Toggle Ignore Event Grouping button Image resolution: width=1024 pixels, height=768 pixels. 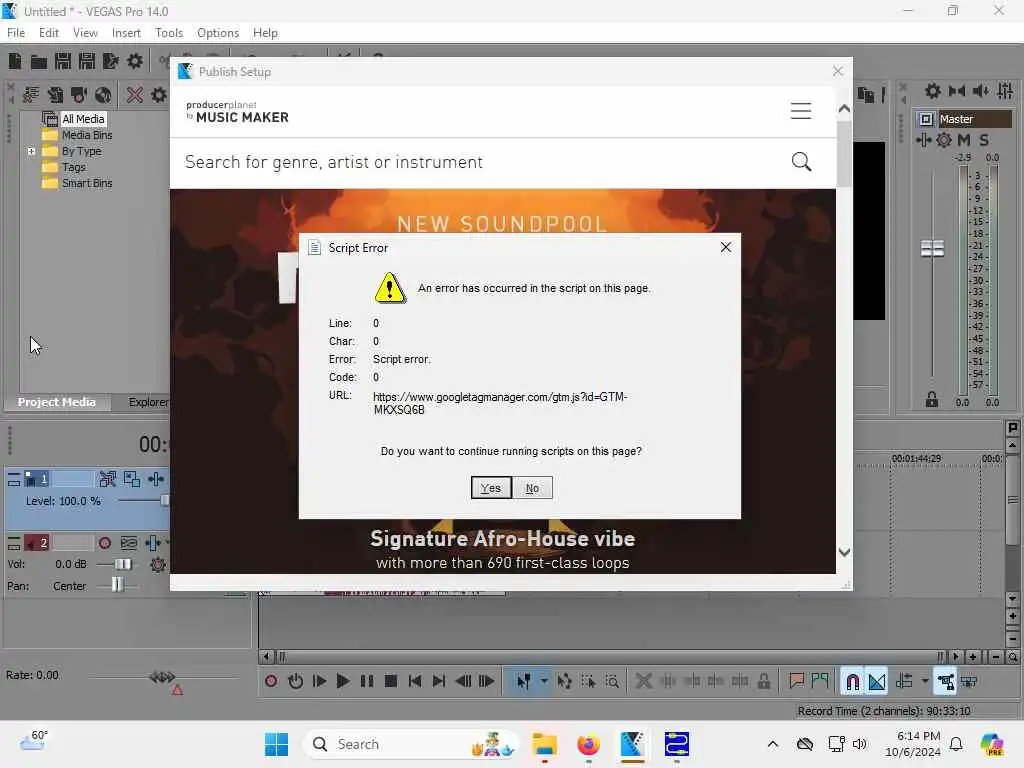coord(969,682)
